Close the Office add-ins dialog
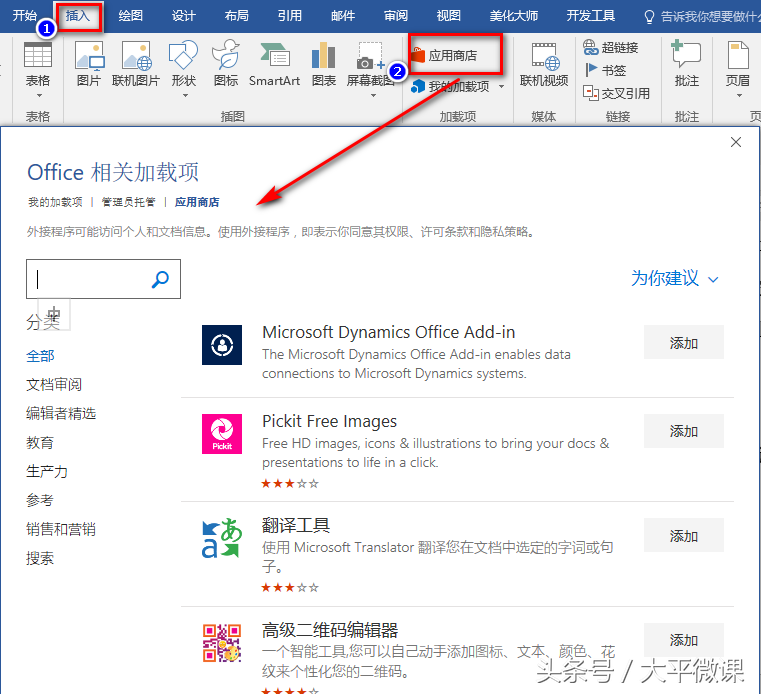761x694 pixels. pos(736,142)
